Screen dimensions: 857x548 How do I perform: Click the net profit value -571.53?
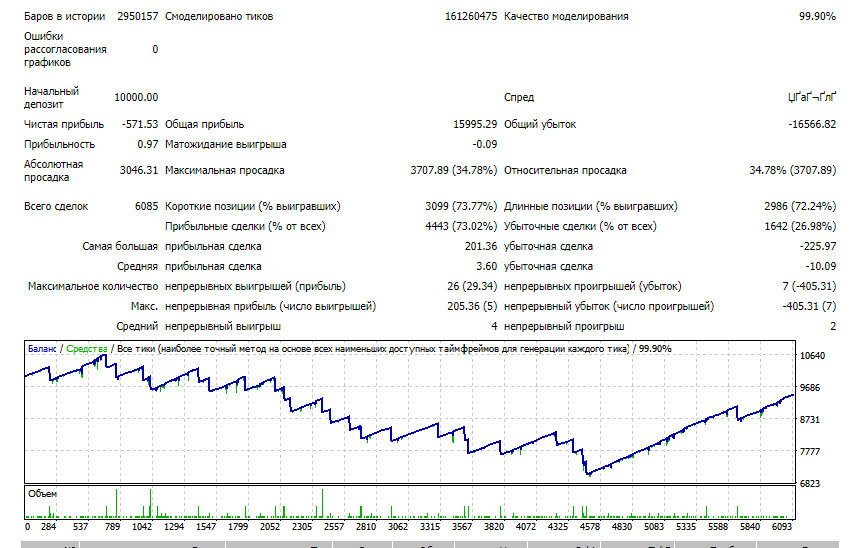pyautogui.click(x=140, y=124)
